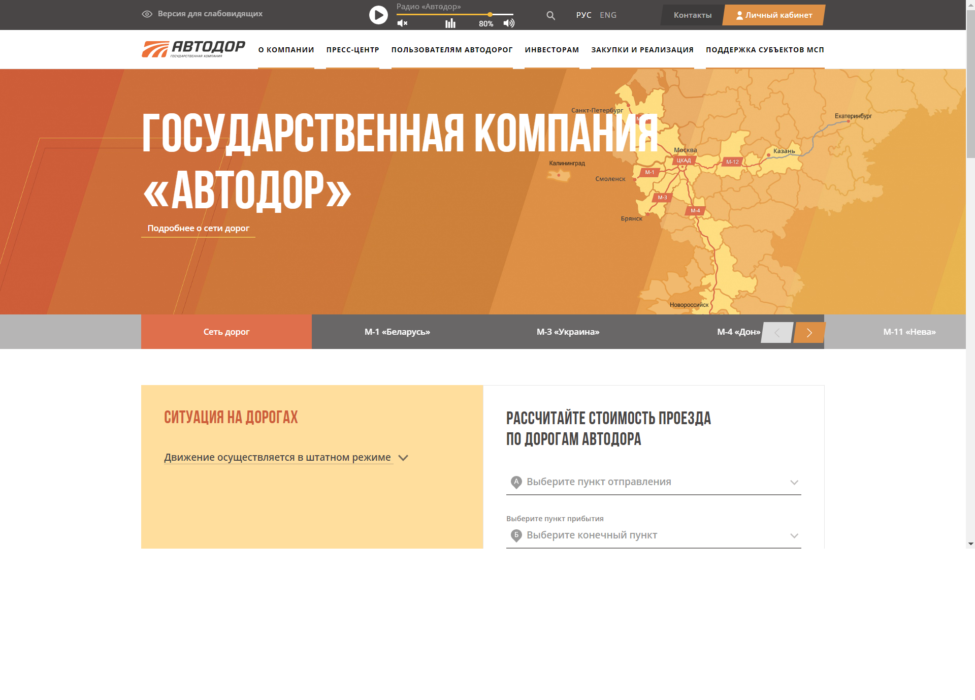Select РУС as the site language
975x700 pixels.
[x=583, y=14]
